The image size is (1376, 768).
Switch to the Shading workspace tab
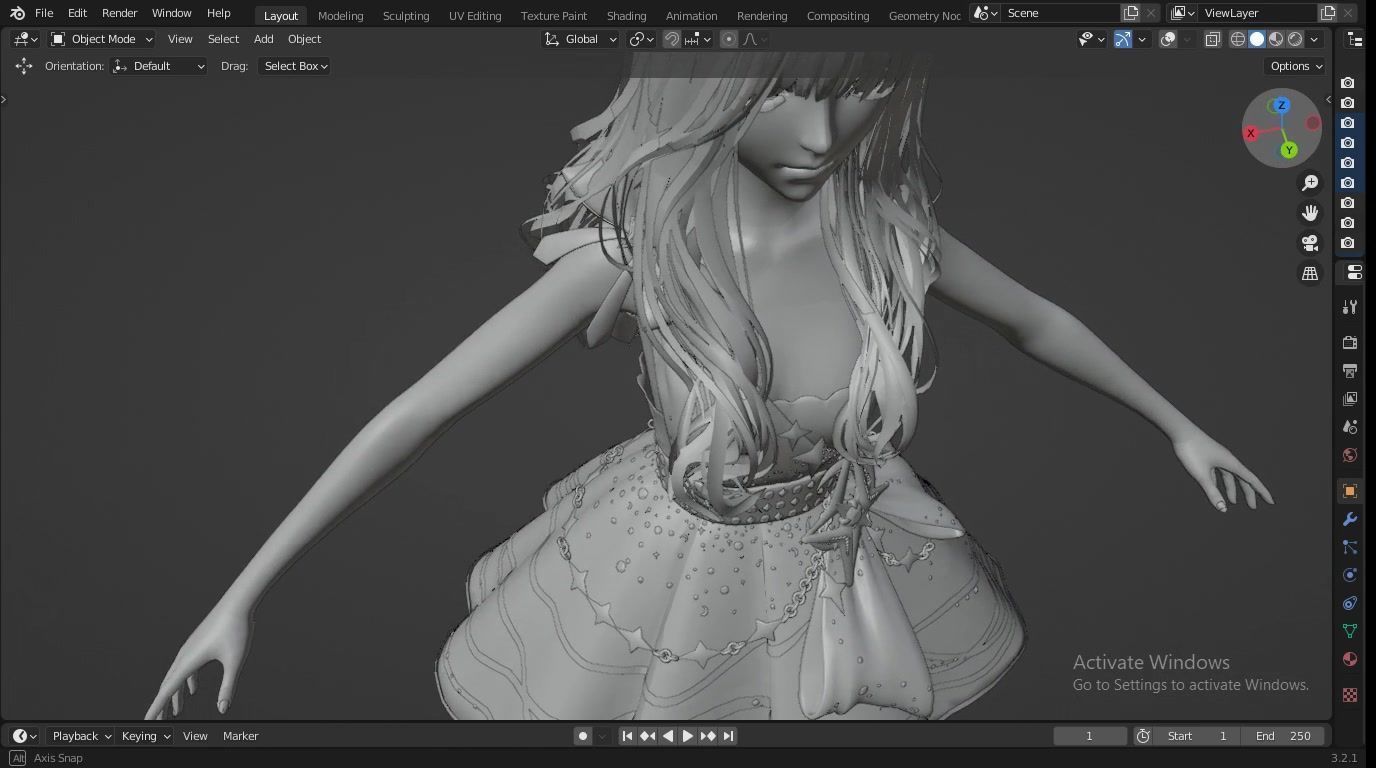(x=626, y=15)
